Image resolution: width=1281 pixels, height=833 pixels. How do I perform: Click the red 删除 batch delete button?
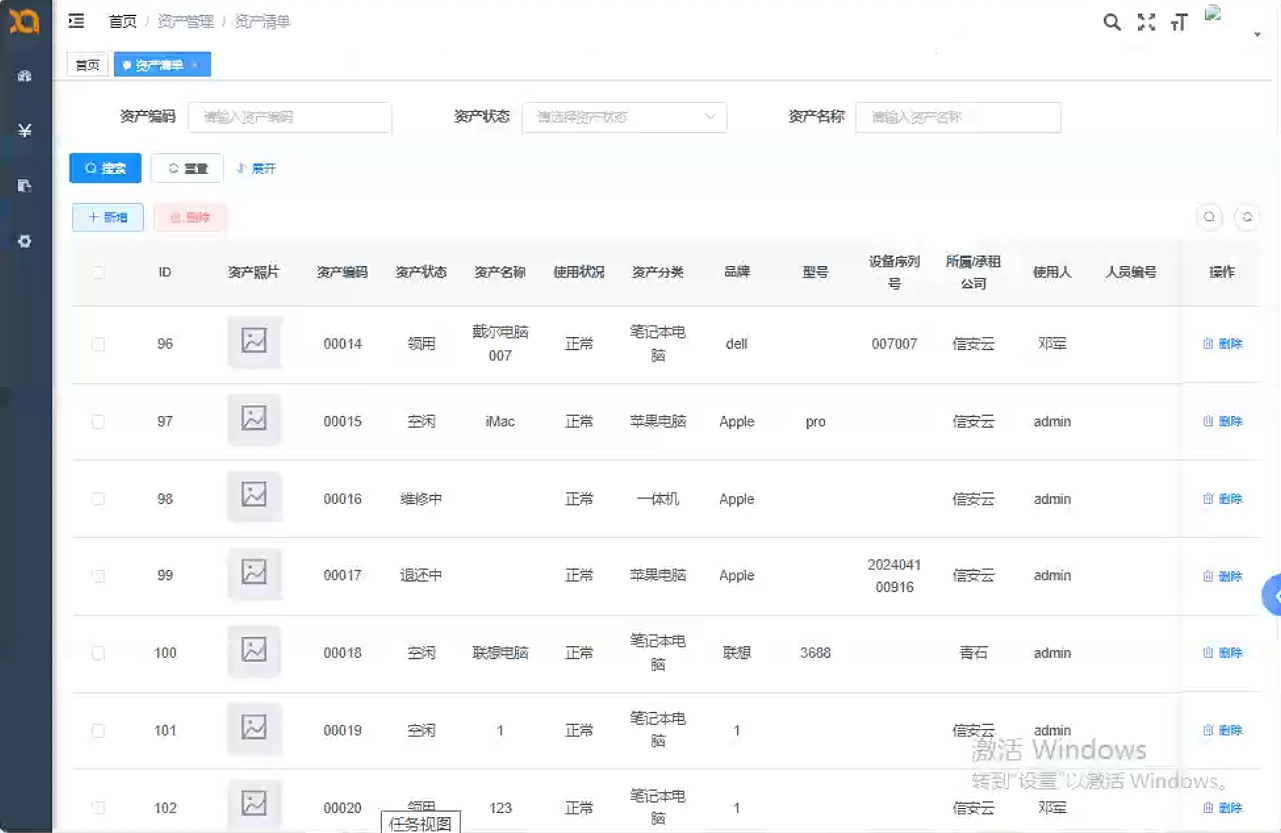tap(190, 217)
